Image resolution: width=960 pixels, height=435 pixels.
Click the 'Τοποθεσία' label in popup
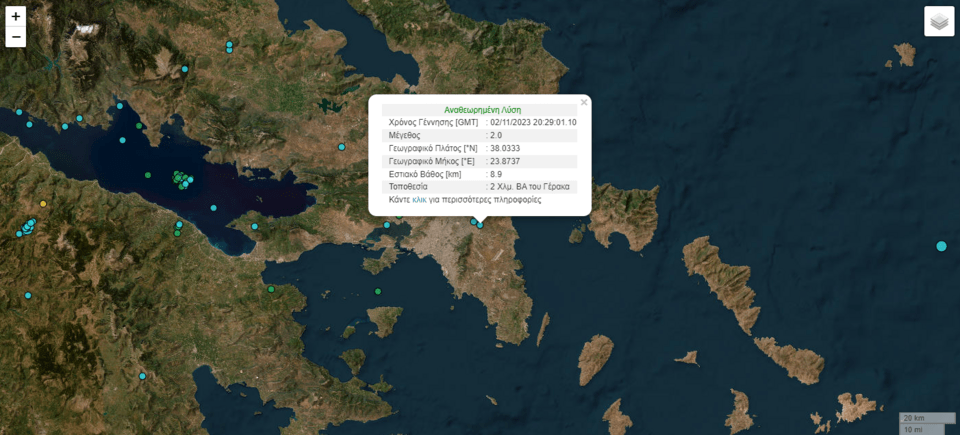click(x=408, y=187)
